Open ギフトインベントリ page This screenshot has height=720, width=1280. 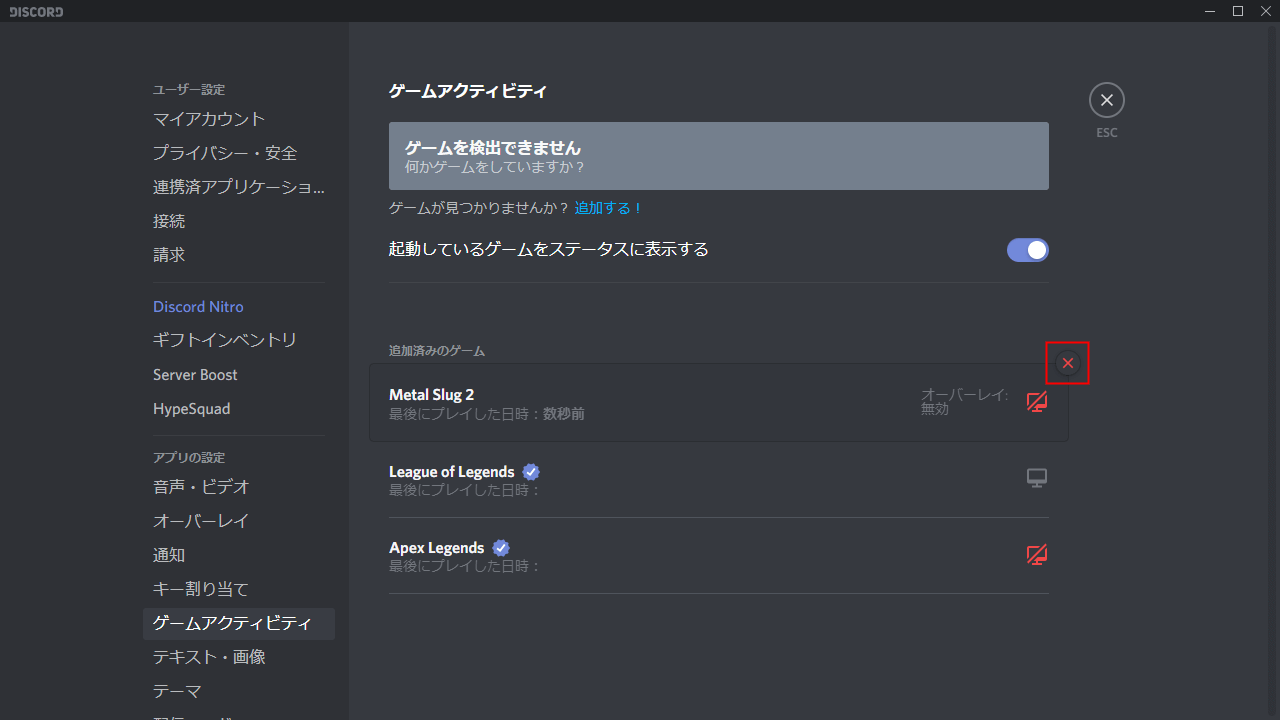click(x=238, y=341)
